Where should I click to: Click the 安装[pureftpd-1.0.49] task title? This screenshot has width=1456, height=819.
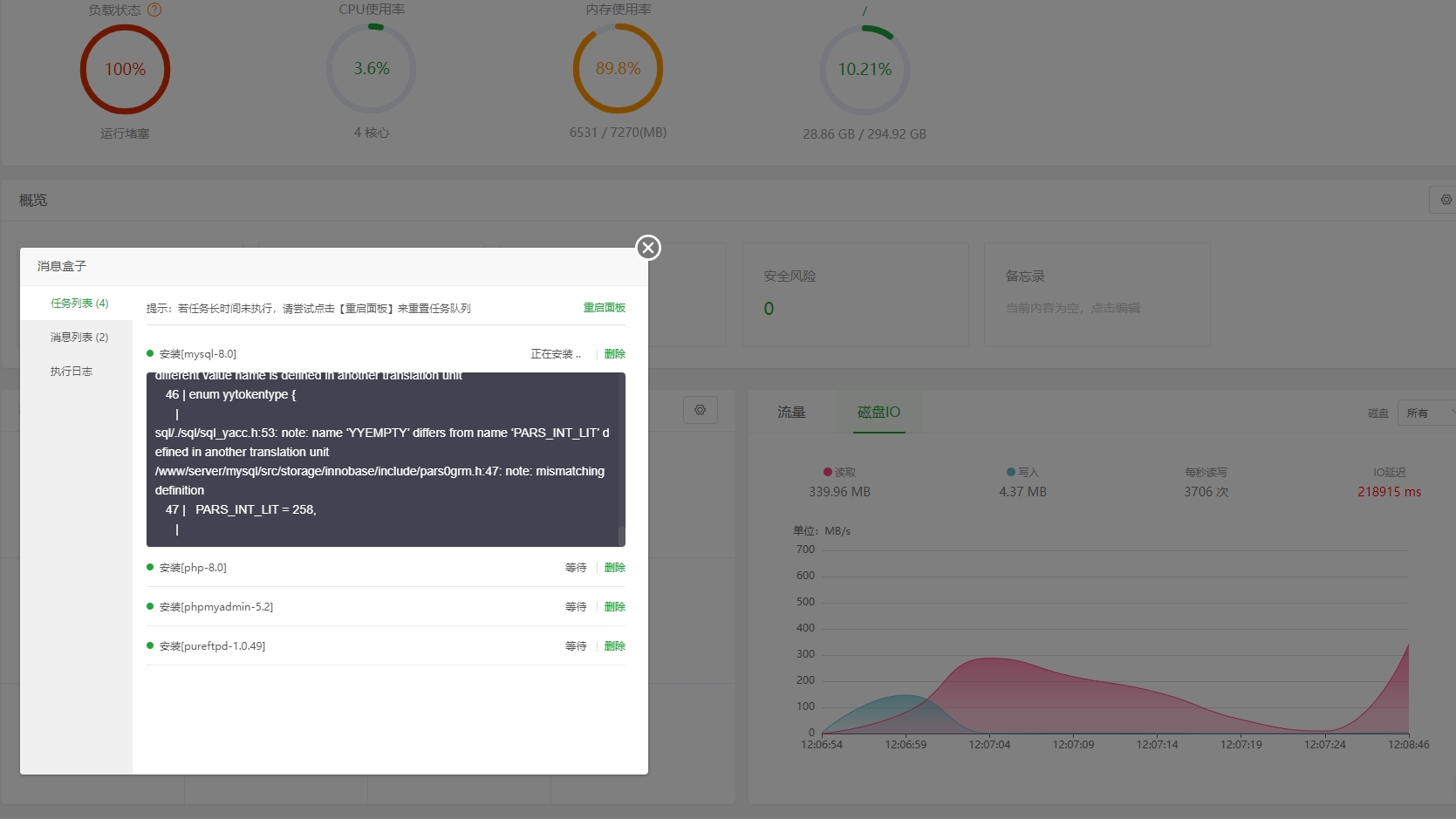(x=212, y=646)
